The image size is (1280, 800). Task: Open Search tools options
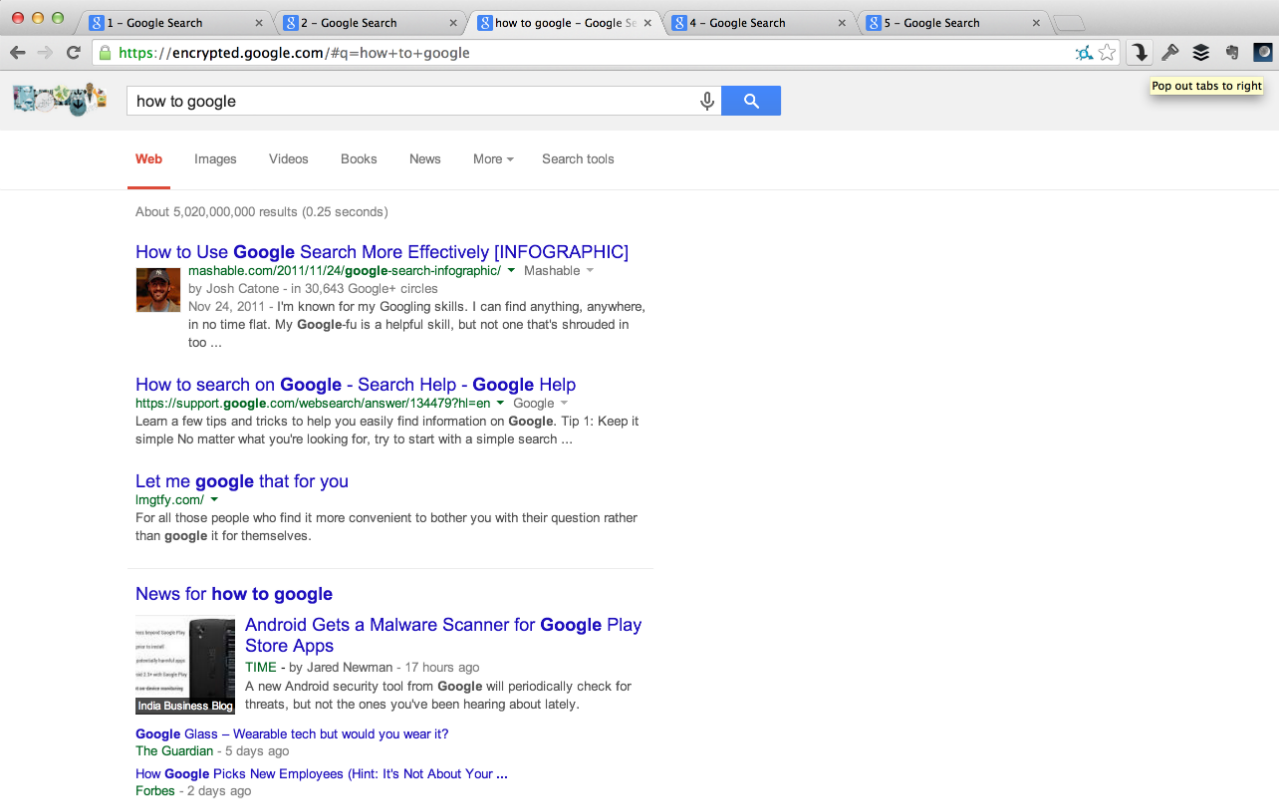point(578,159)
